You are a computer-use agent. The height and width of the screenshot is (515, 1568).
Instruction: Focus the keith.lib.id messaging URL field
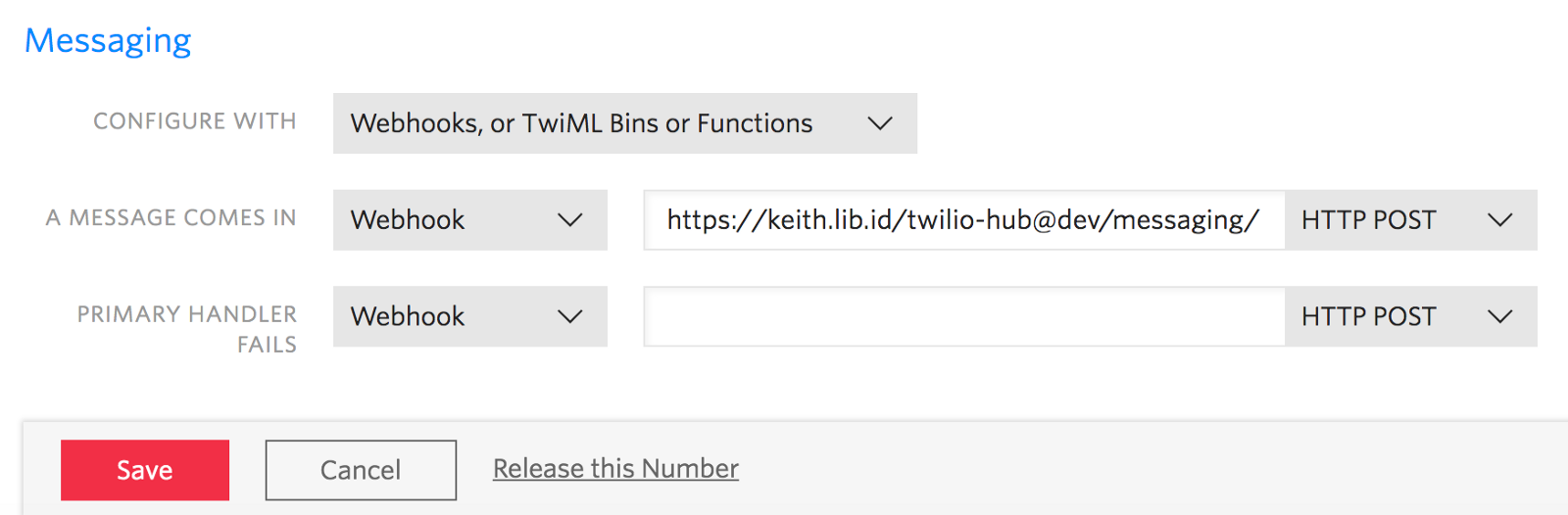[x=962, y=220]
